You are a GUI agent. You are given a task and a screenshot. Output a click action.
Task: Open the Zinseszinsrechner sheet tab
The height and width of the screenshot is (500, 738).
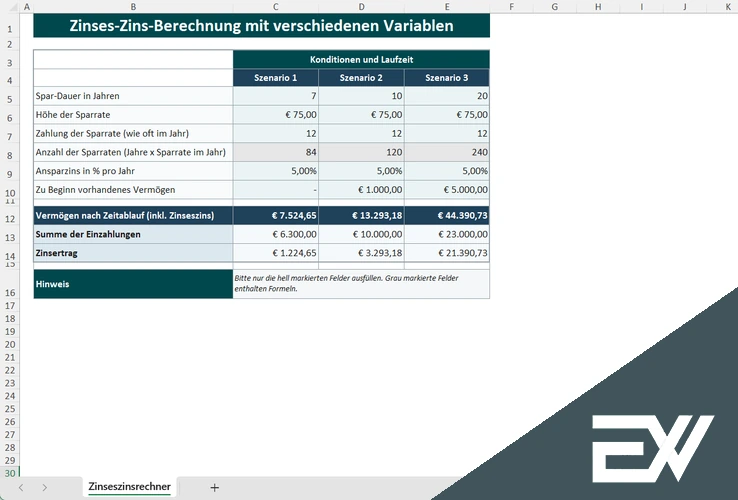point(129,486)
